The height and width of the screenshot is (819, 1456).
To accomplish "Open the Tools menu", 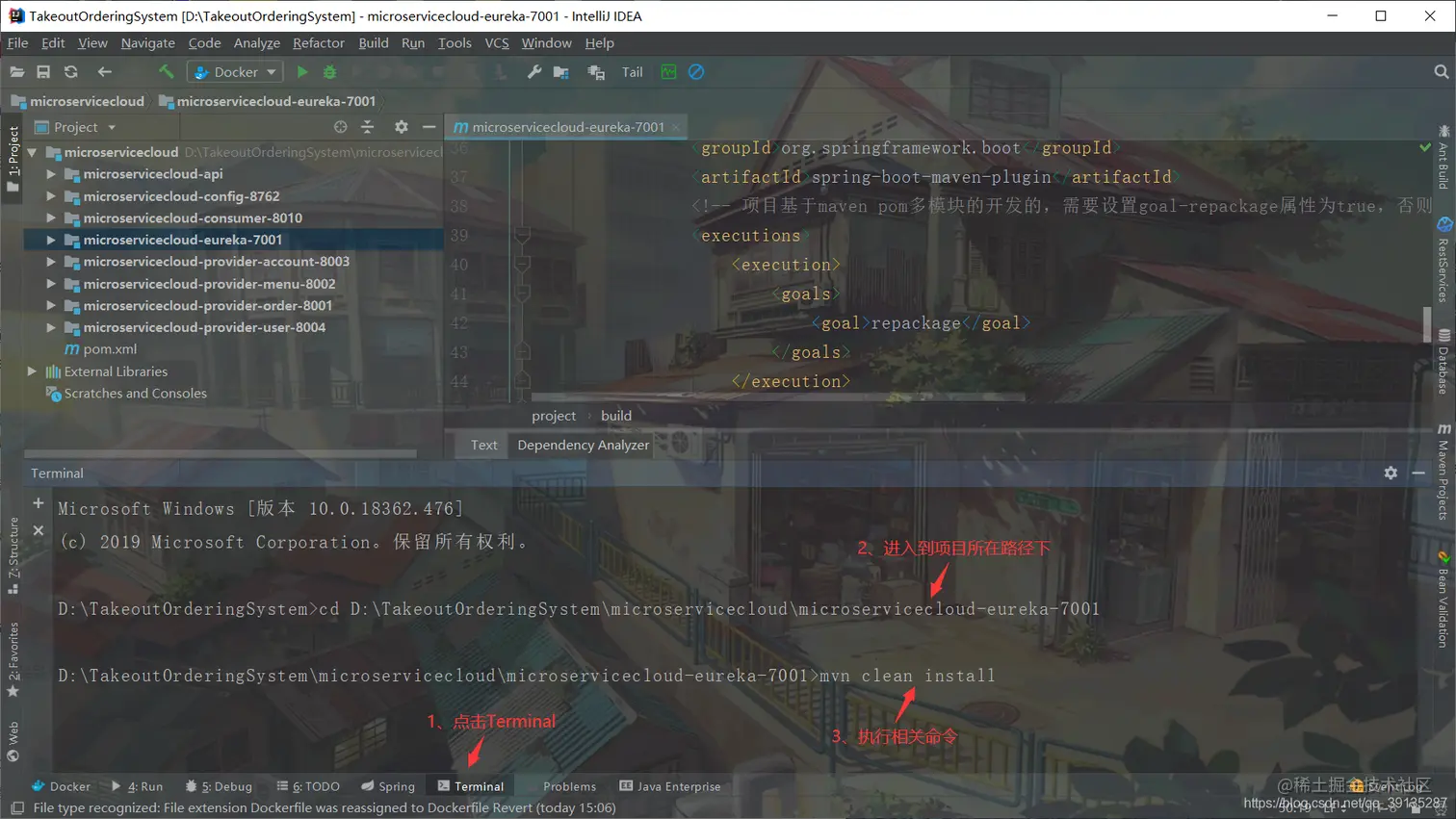I will (x=455, y=43).
